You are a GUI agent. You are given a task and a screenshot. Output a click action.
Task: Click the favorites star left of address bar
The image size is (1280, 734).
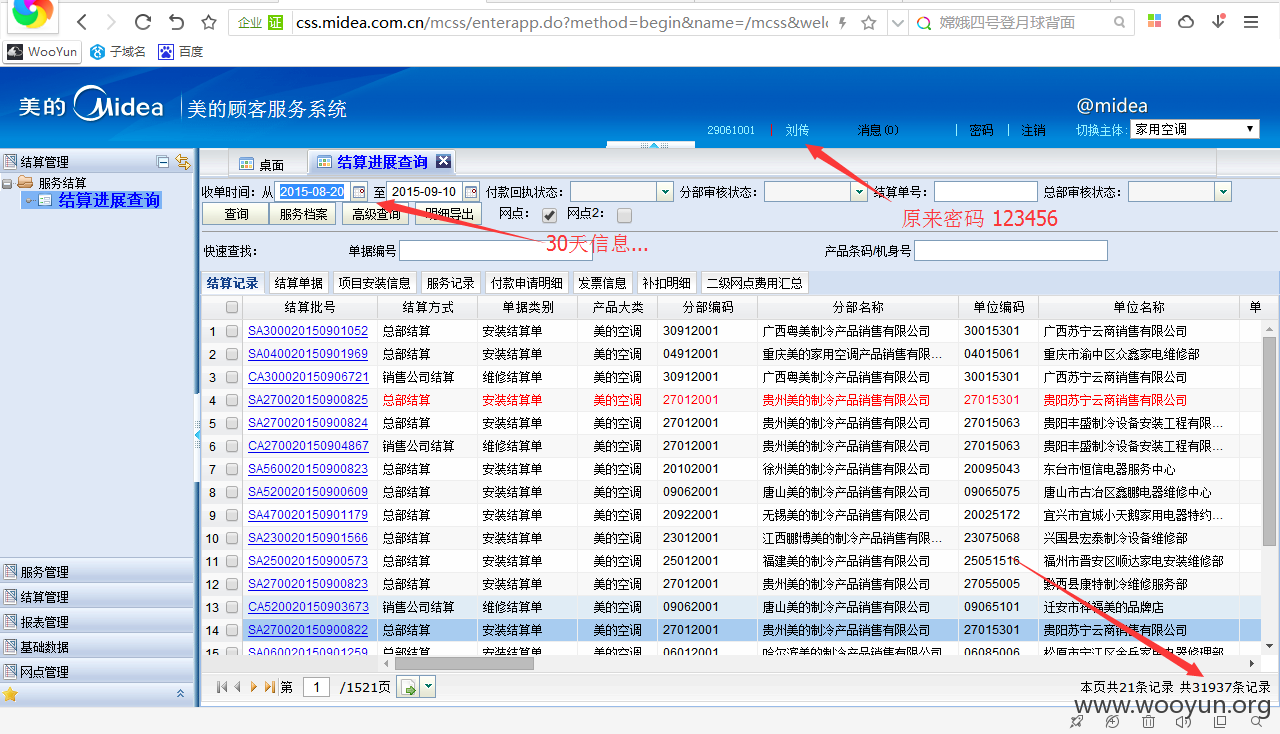click(x=208, y=22)
